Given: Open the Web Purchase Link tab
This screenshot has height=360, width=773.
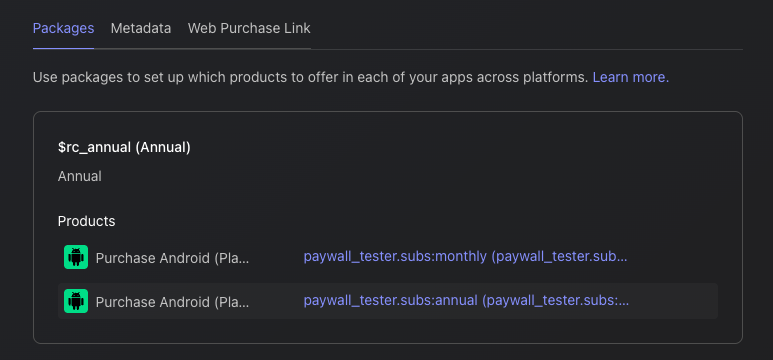Looking at the screenshot, I should [249, 29].
